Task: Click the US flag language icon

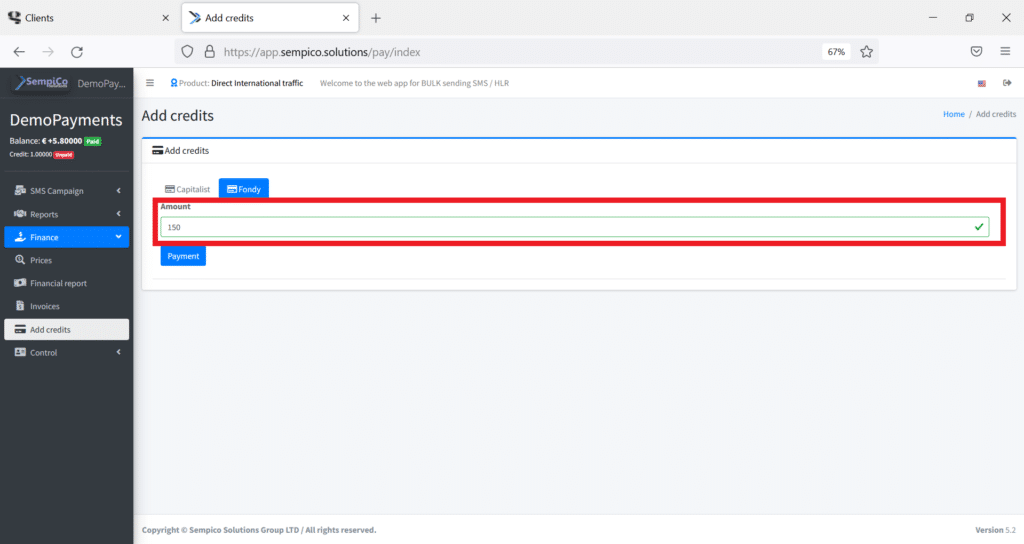Action: (982, 83)
